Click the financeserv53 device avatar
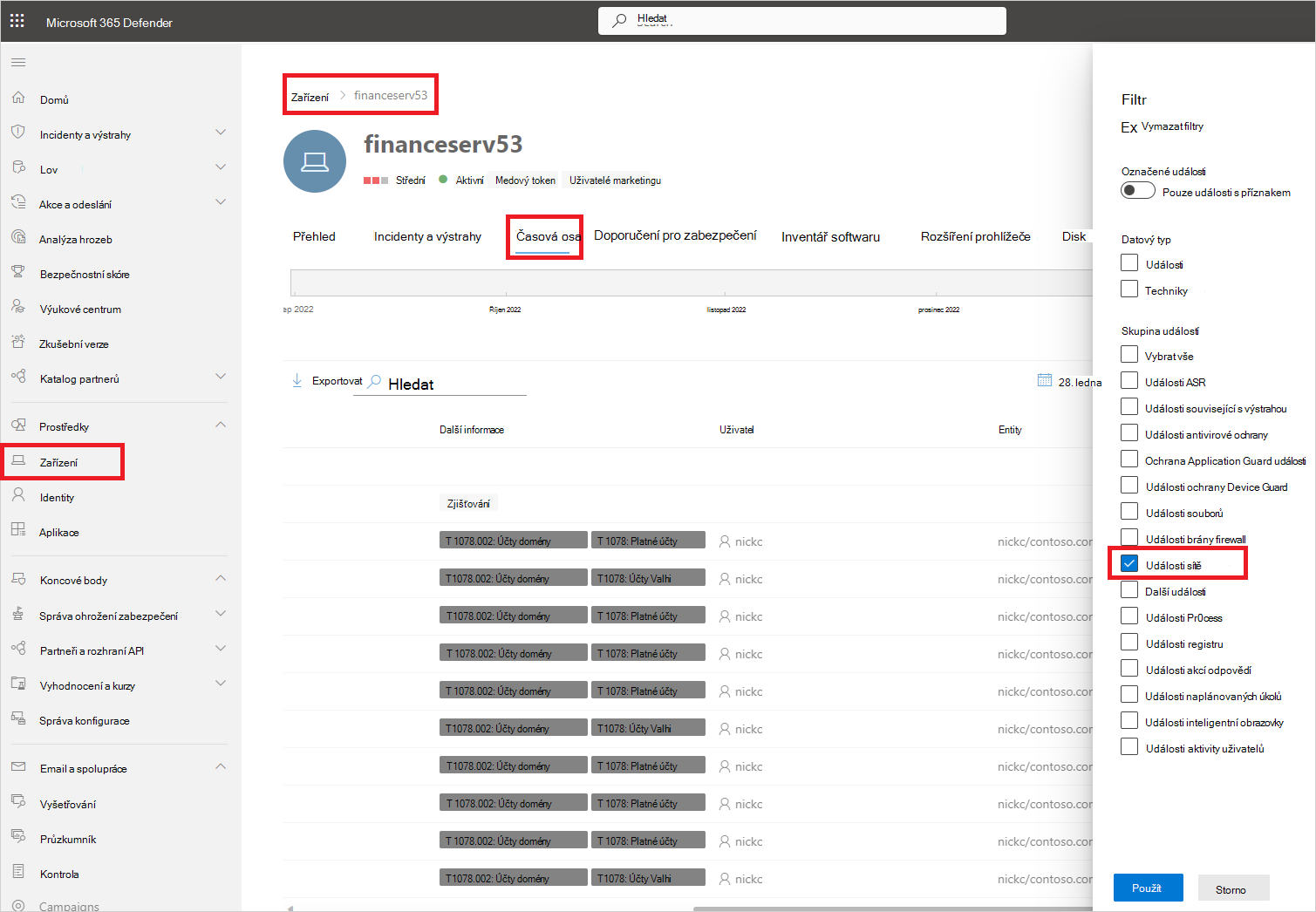This screenshot has width=1316, height=912. point(315,161)
